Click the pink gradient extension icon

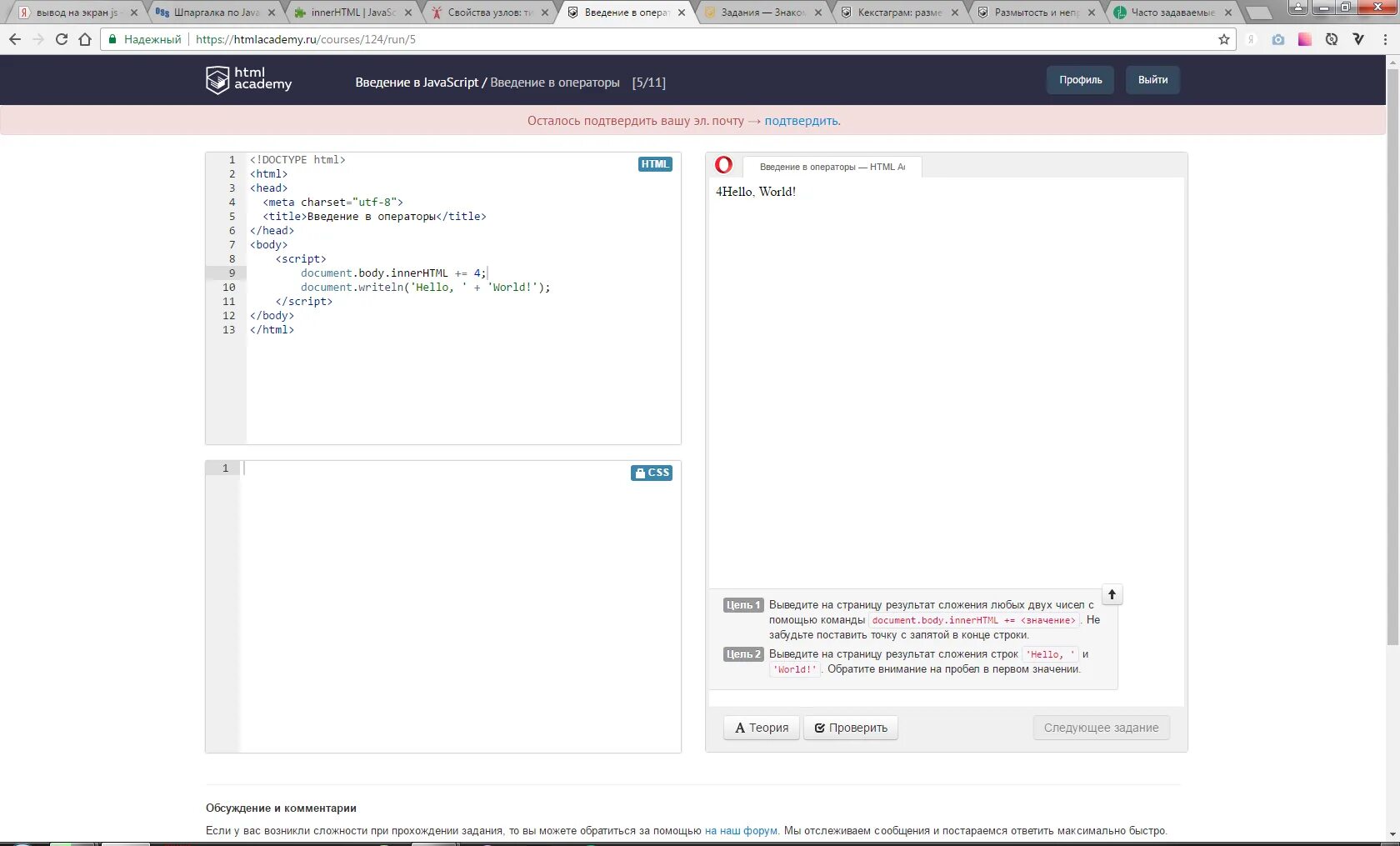click(x=1305, y=39)
